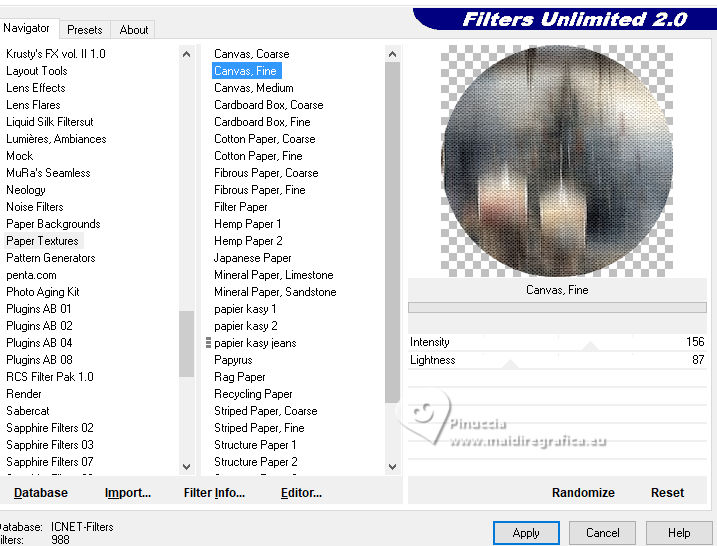Choose the Canvas, Fine filter
The image size is (717, 546).
[x=246, y=71]
